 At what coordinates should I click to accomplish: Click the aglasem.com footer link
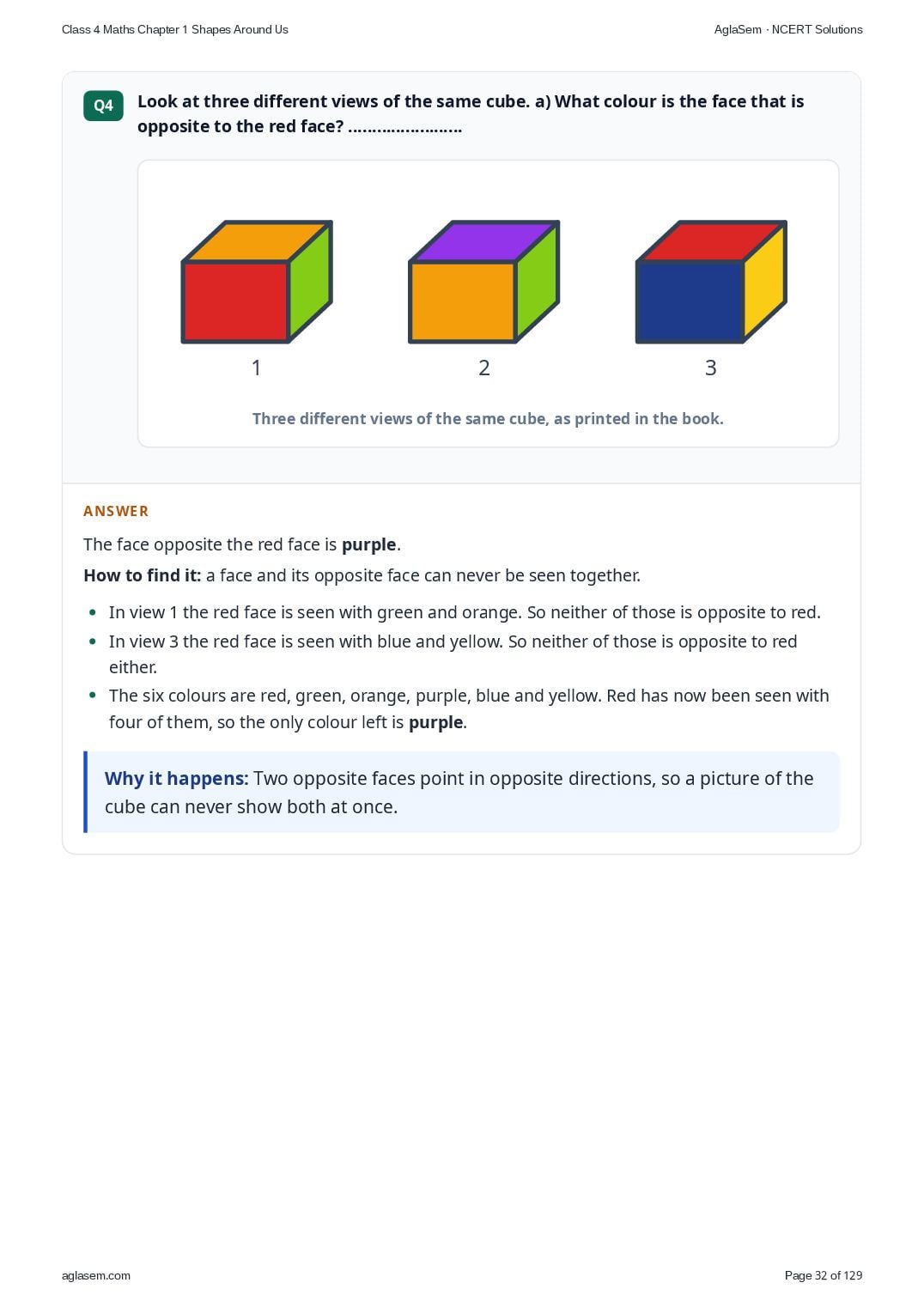[x=96, y=1275]
